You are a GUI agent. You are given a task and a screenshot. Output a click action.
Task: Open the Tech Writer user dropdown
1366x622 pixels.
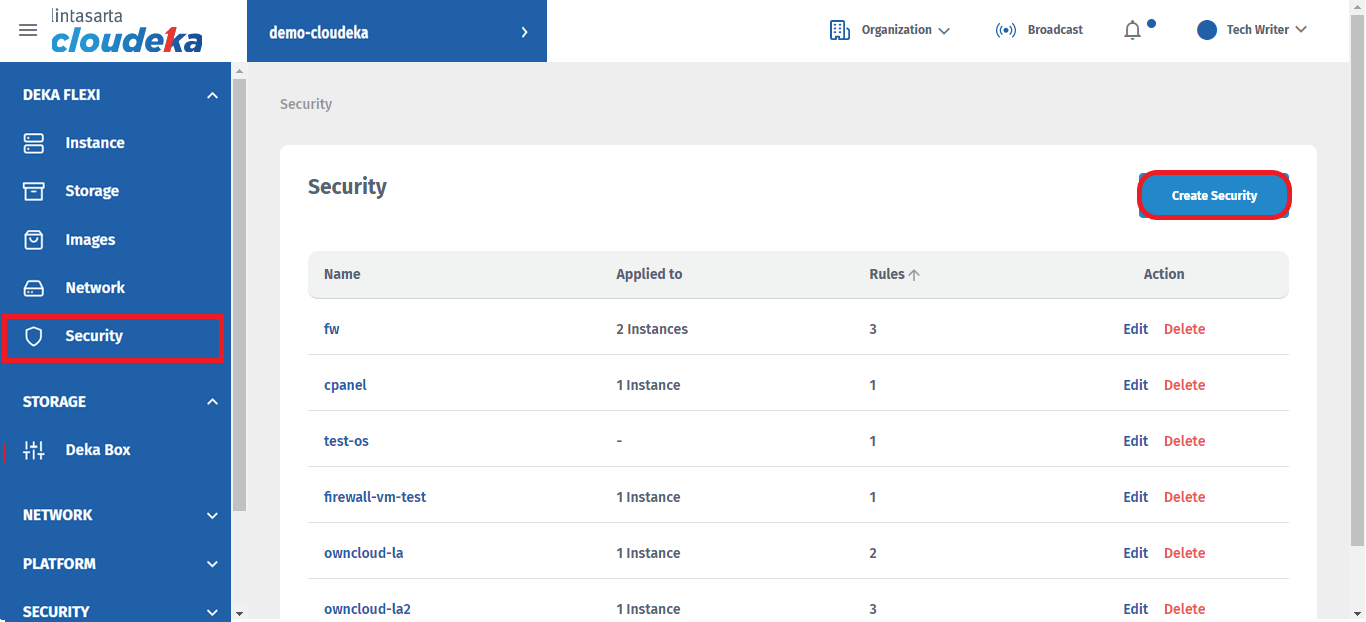[x=1252, y=30]
